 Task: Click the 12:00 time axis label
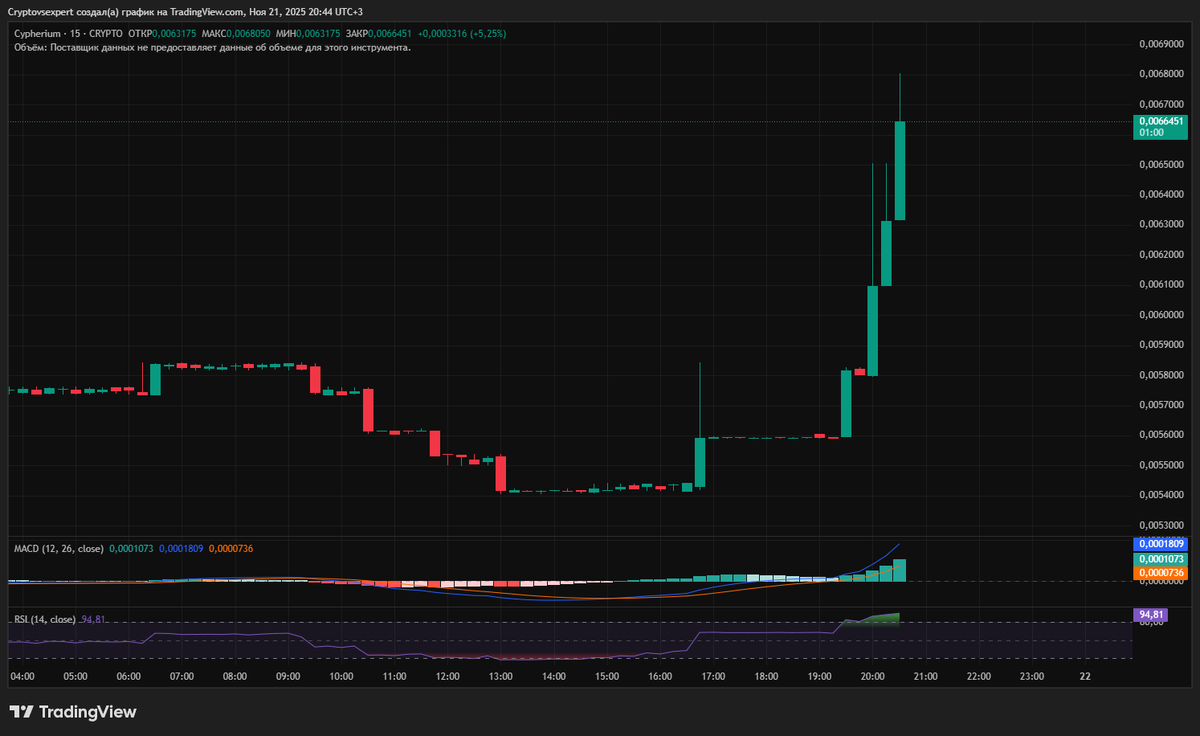[x=447, y=676]
